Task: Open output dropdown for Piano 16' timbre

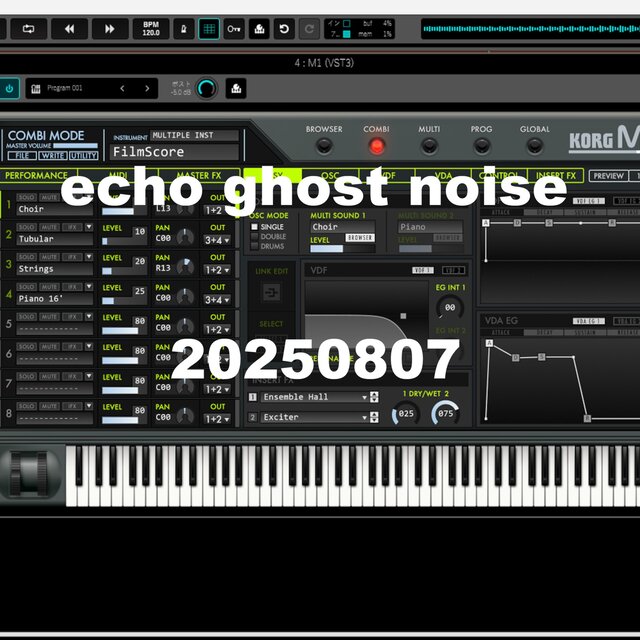Action: click(218, 299)
